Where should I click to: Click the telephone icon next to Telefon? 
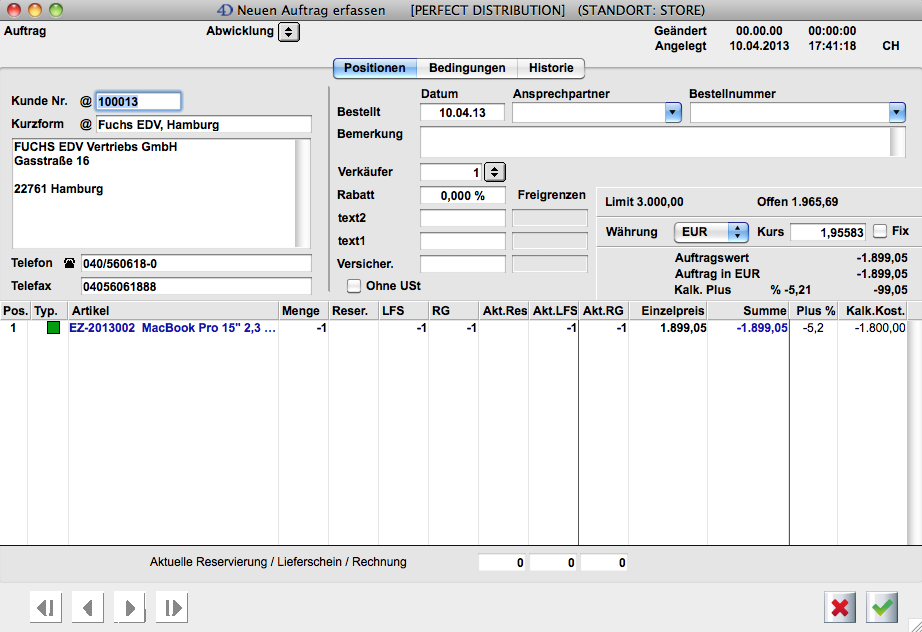[x=69, y=263]
